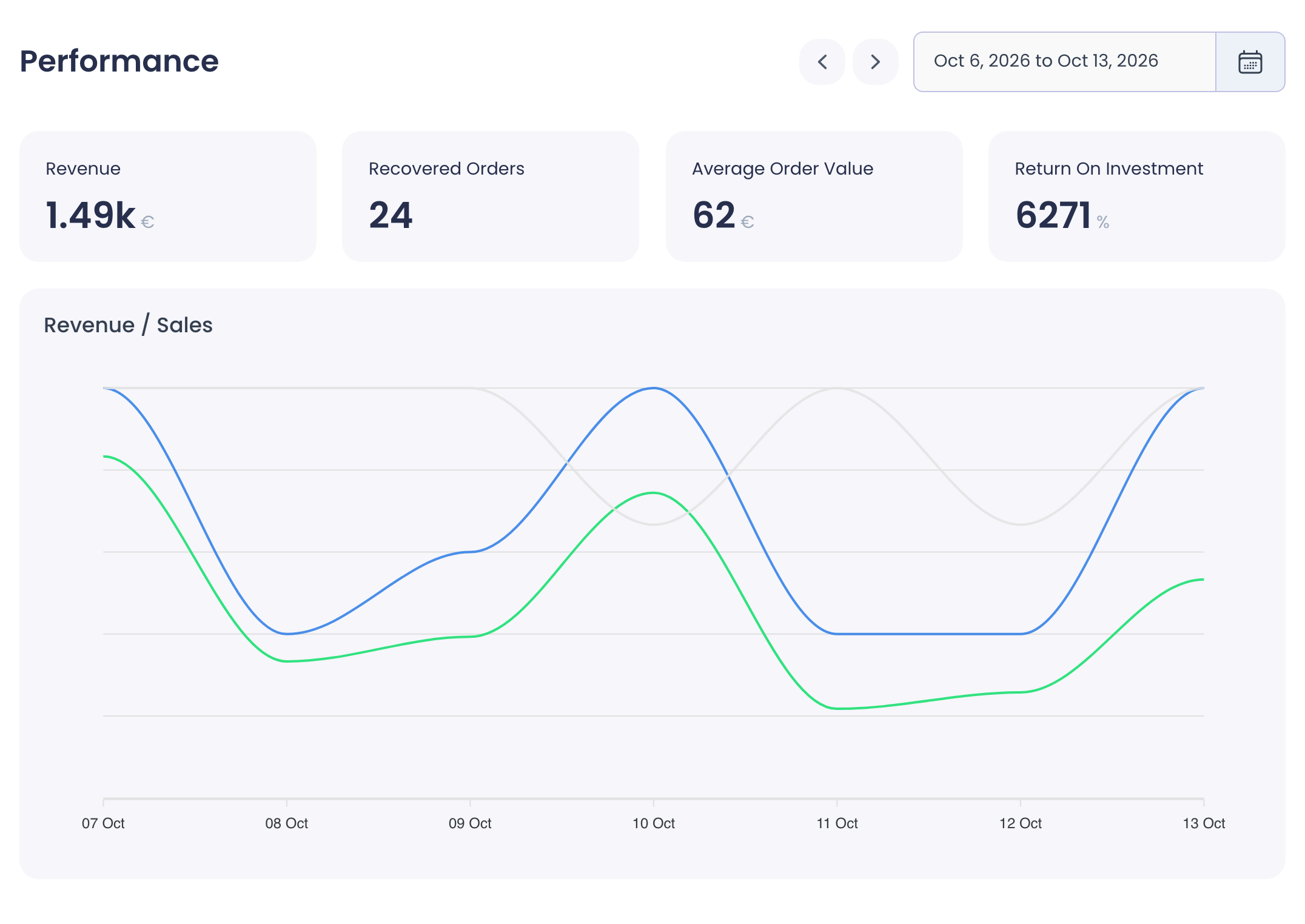
Task: Click the Revenue / Sales chart title
Action: pyautogui.click(x=128, y=325)
